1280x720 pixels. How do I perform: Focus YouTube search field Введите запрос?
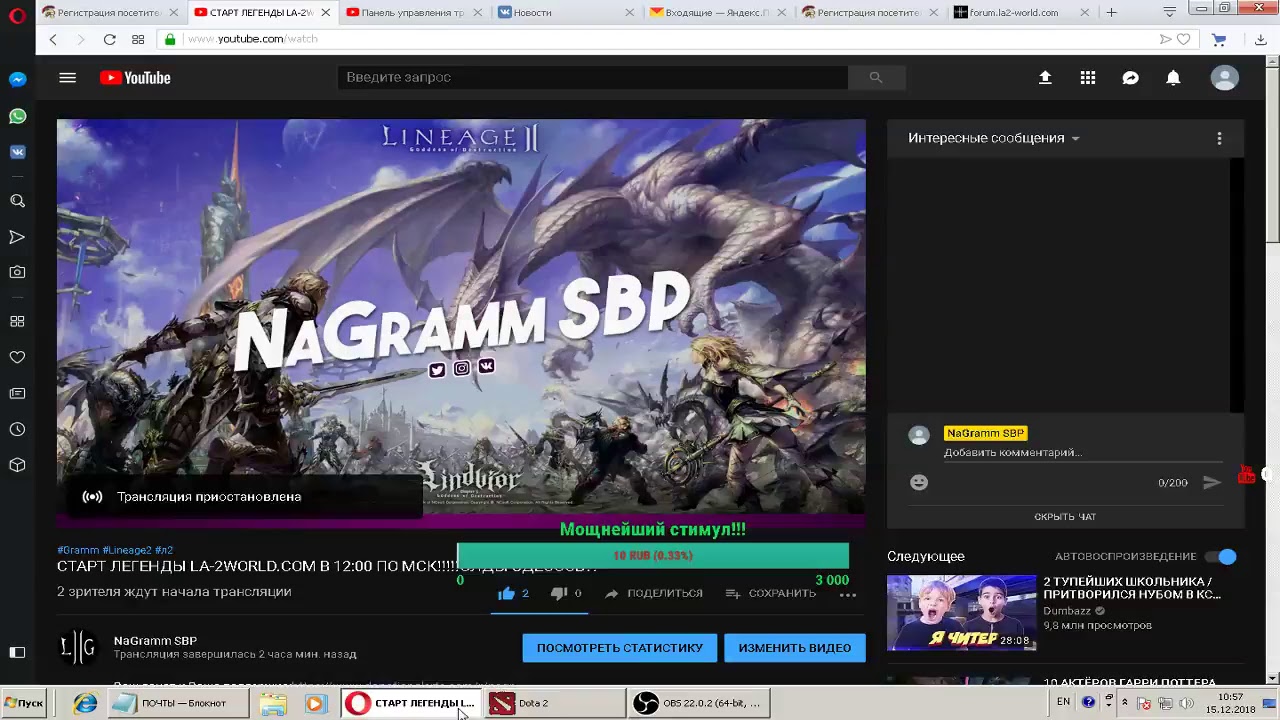point(593,77)
